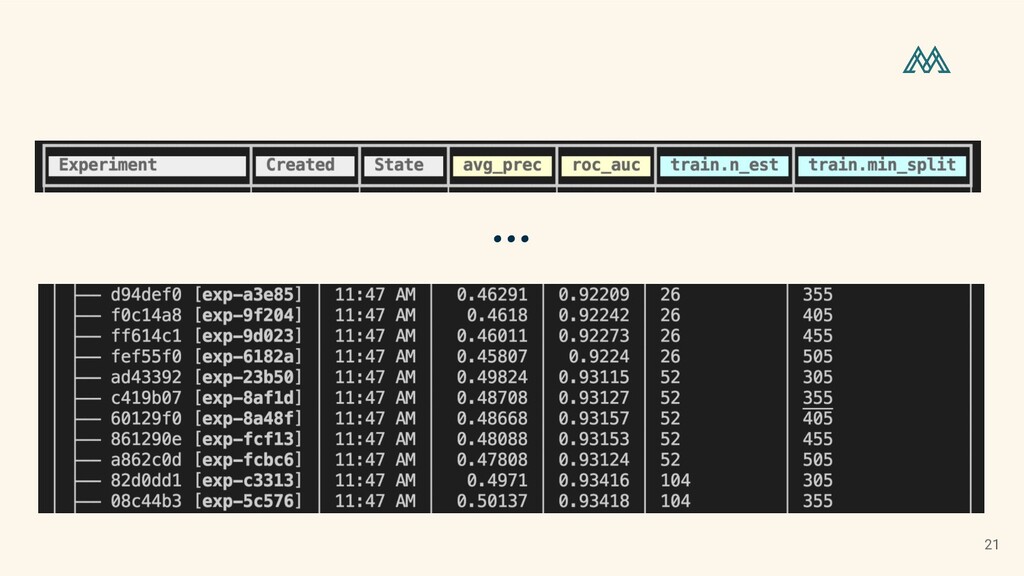
Task: Click experiment 82d0dd1 [exp-c3313]
Action: [x=206, y=481]
